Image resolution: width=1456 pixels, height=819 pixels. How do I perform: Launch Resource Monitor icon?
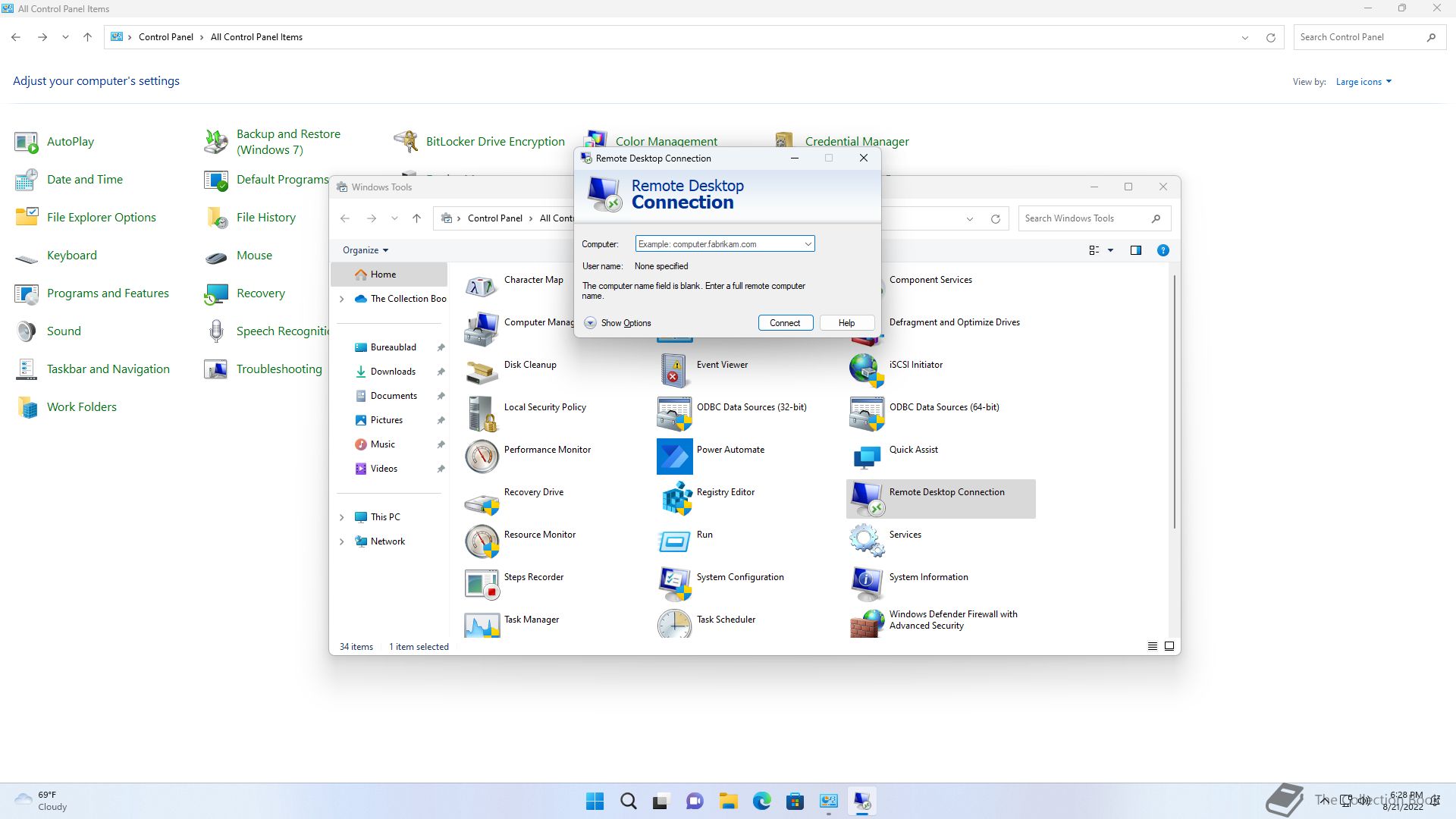pyautogui.click(x=482, y=541)
